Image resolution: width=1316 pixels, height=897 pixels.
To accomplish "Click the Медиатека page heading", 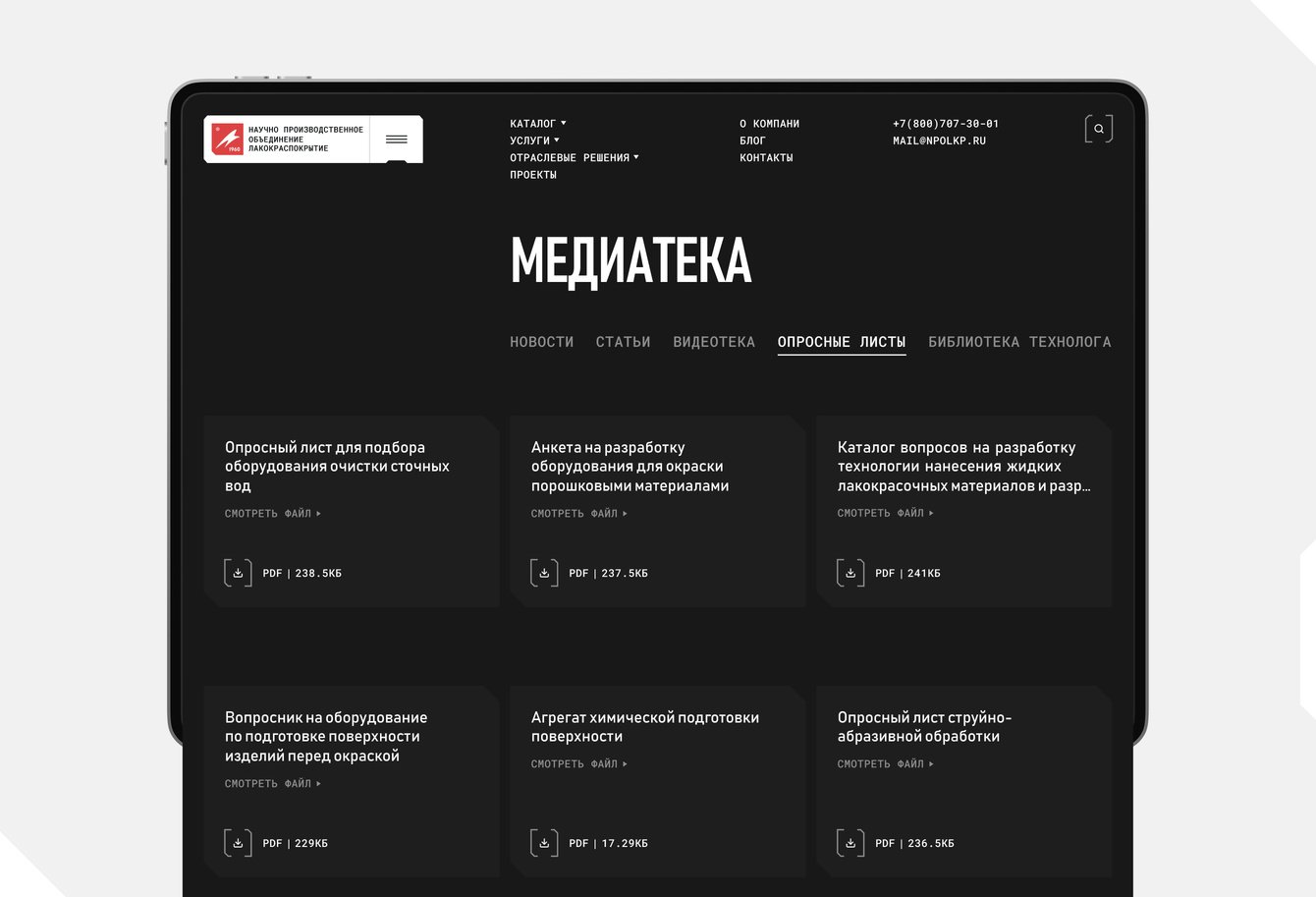I will pyautogui.click(x=631, y=260).
